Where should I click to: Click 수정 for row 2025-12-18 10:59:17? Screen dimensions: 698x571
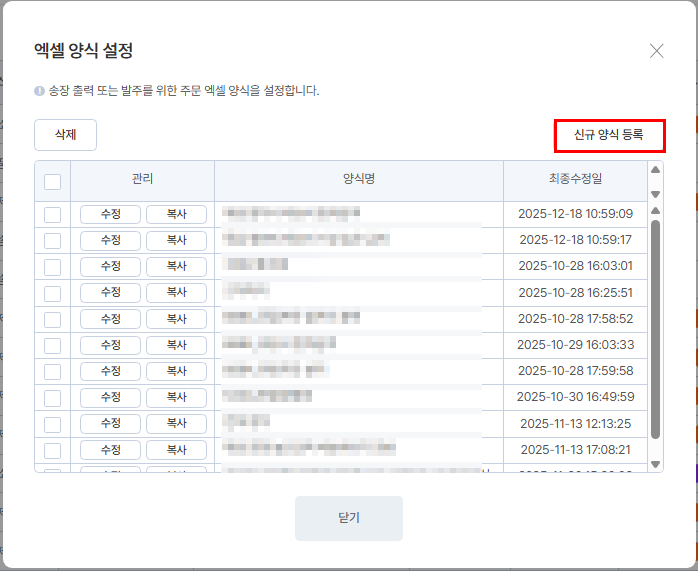[x=110, y=240]
